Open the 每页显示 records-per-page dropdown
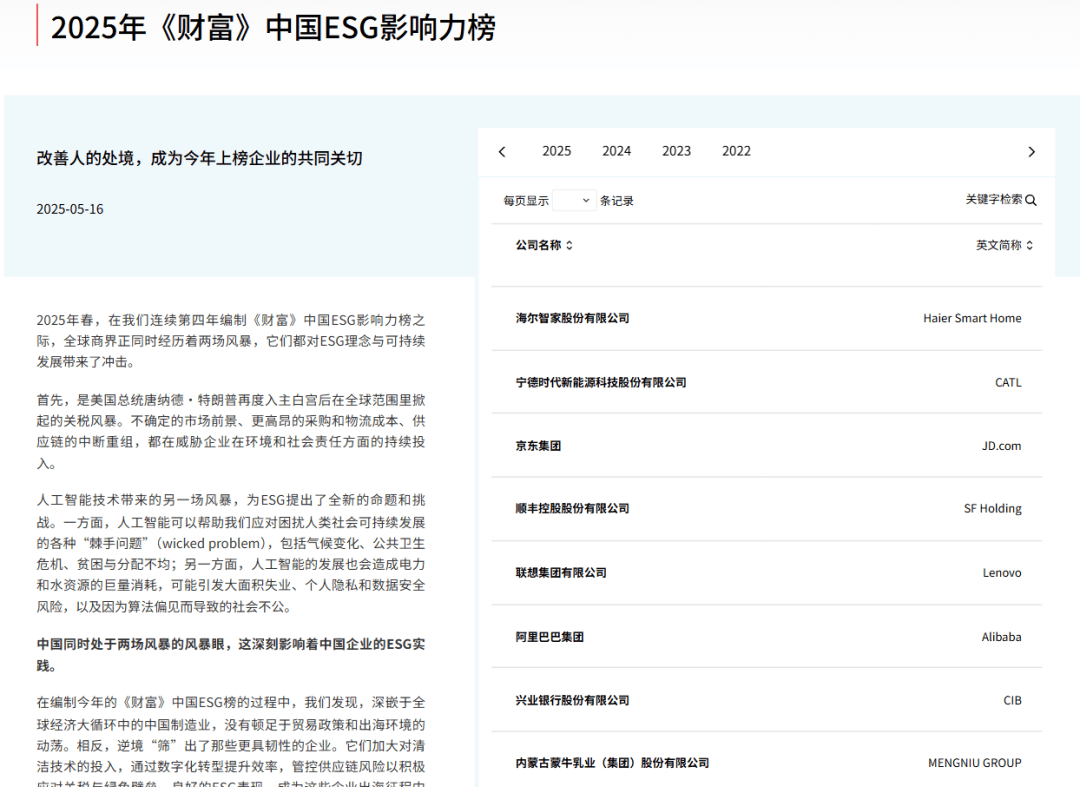 [573, 200]
